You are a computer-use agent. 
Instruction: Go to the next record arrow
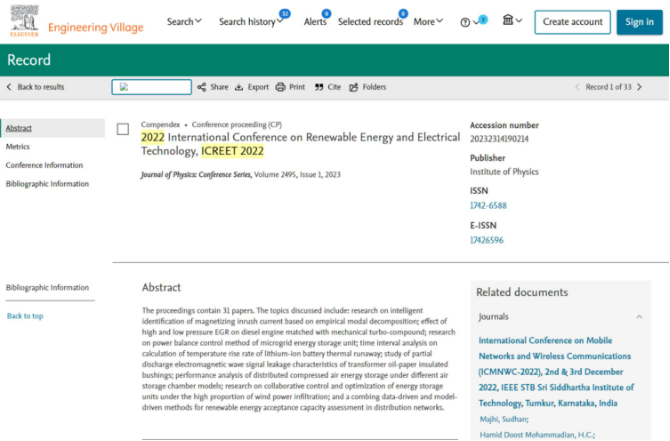(x=640, y=87)
